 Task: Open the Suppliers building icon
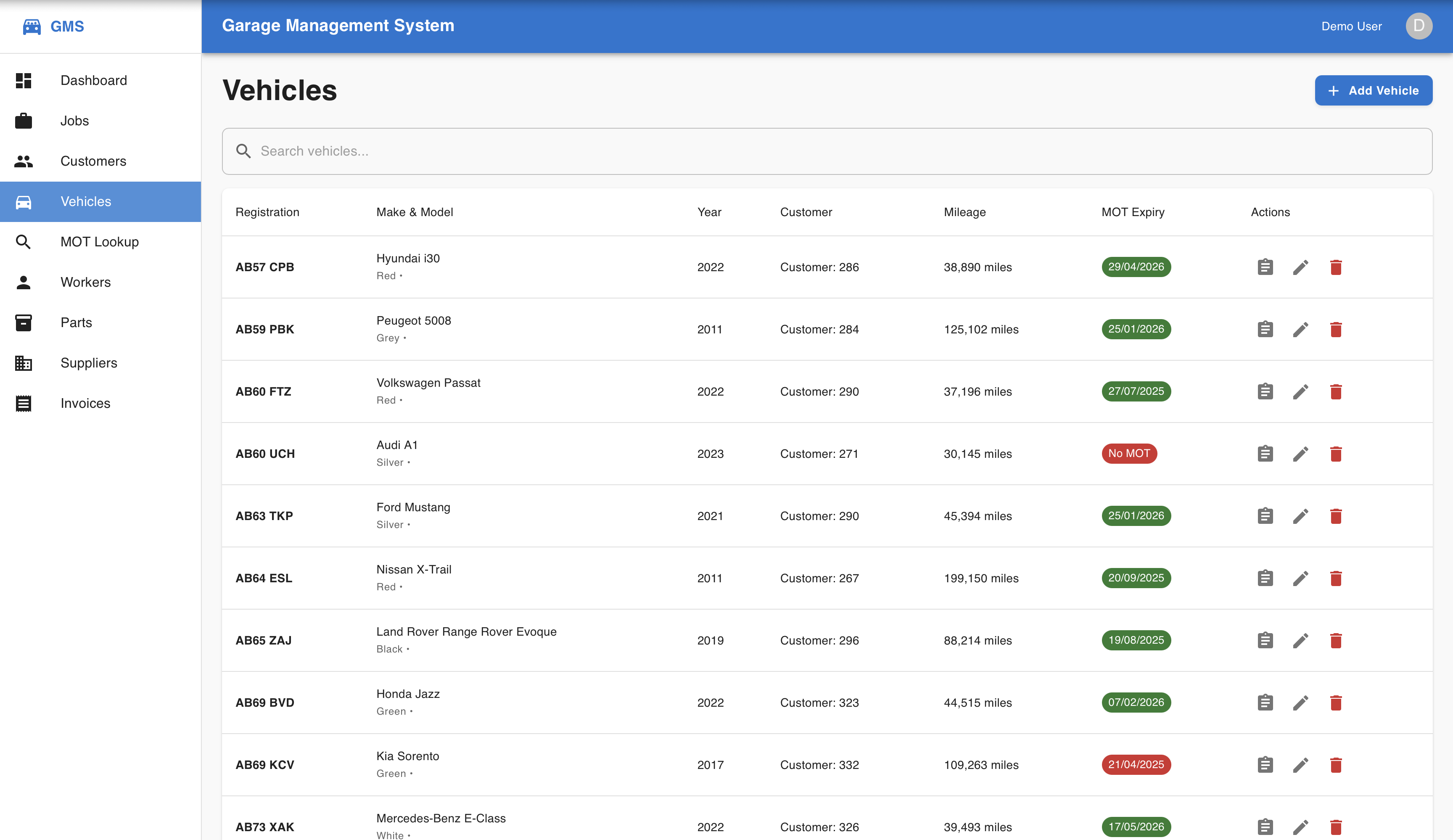pos(24,363)
